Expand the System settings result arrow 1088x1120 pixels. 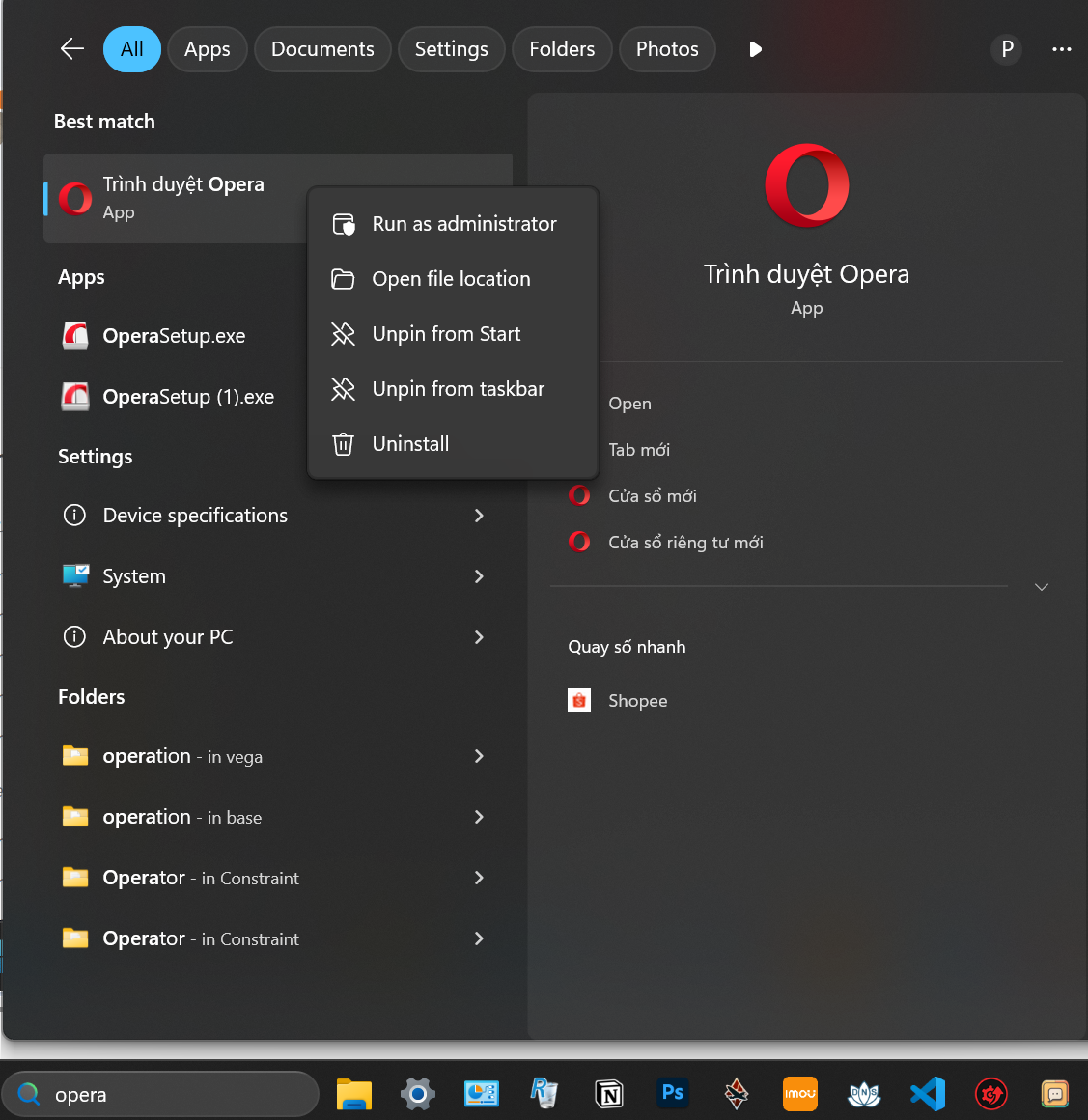click(479, 576)
